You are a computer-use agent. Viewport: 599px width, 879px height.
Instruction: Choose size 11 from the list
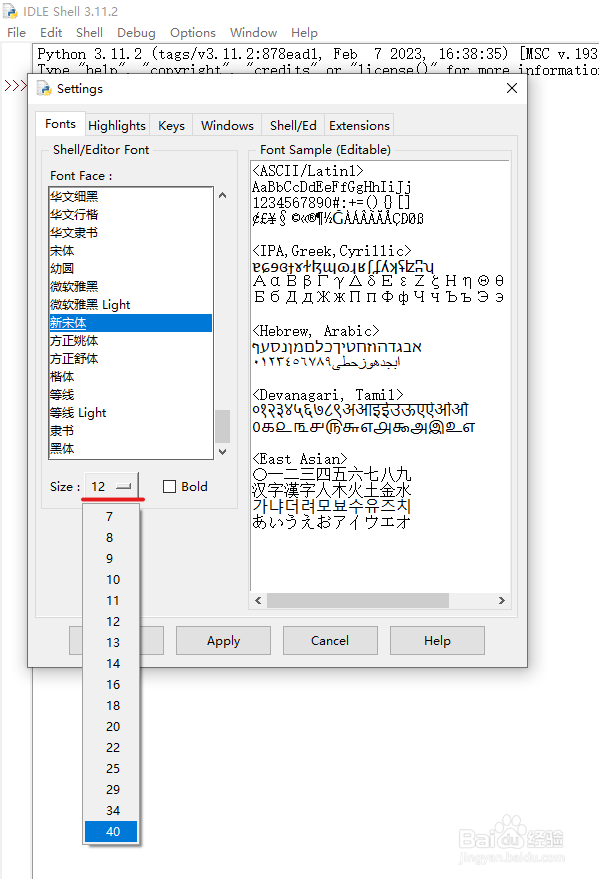tap(111, 601)
